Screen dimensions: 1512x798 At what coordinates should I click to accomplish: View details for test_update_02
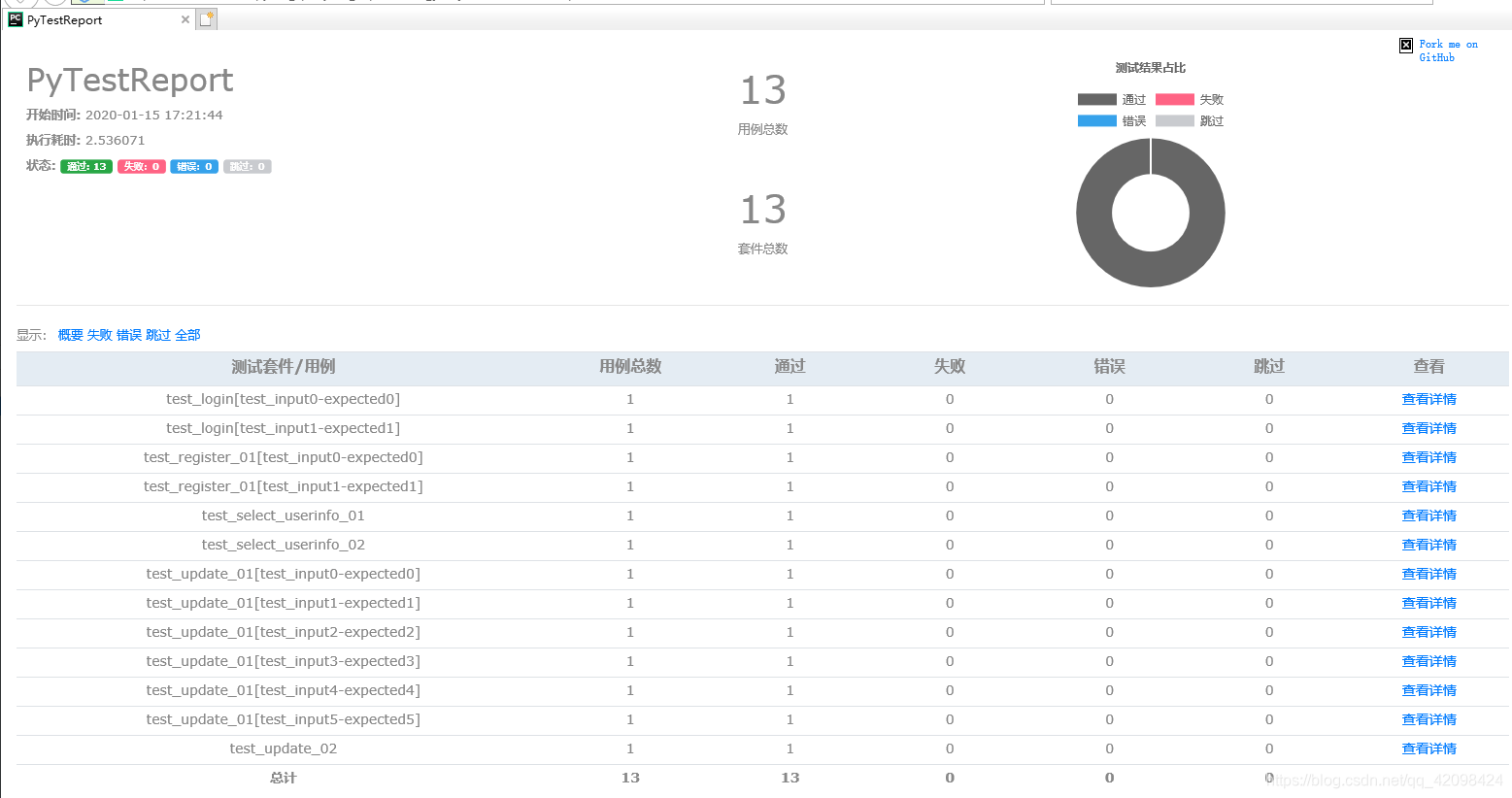click(x=1428, y=748)
